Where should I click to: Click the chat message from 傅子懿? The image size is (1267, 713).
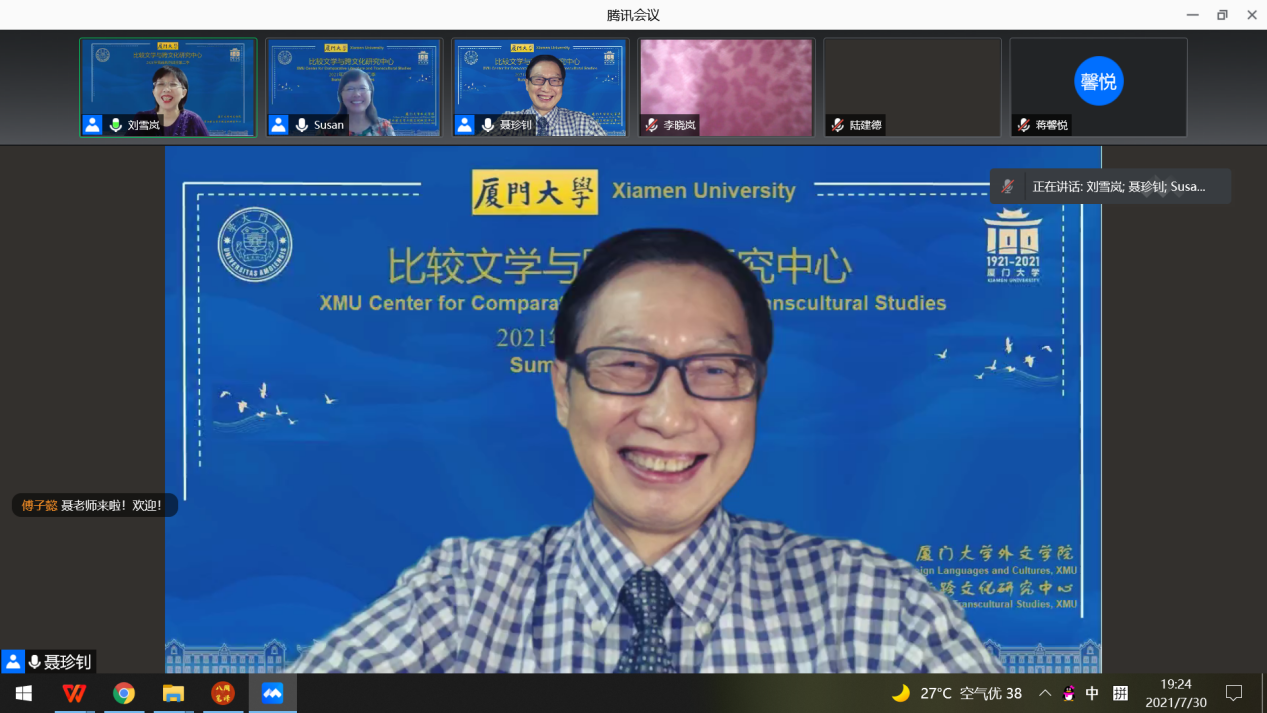click(x=95, y=505)
